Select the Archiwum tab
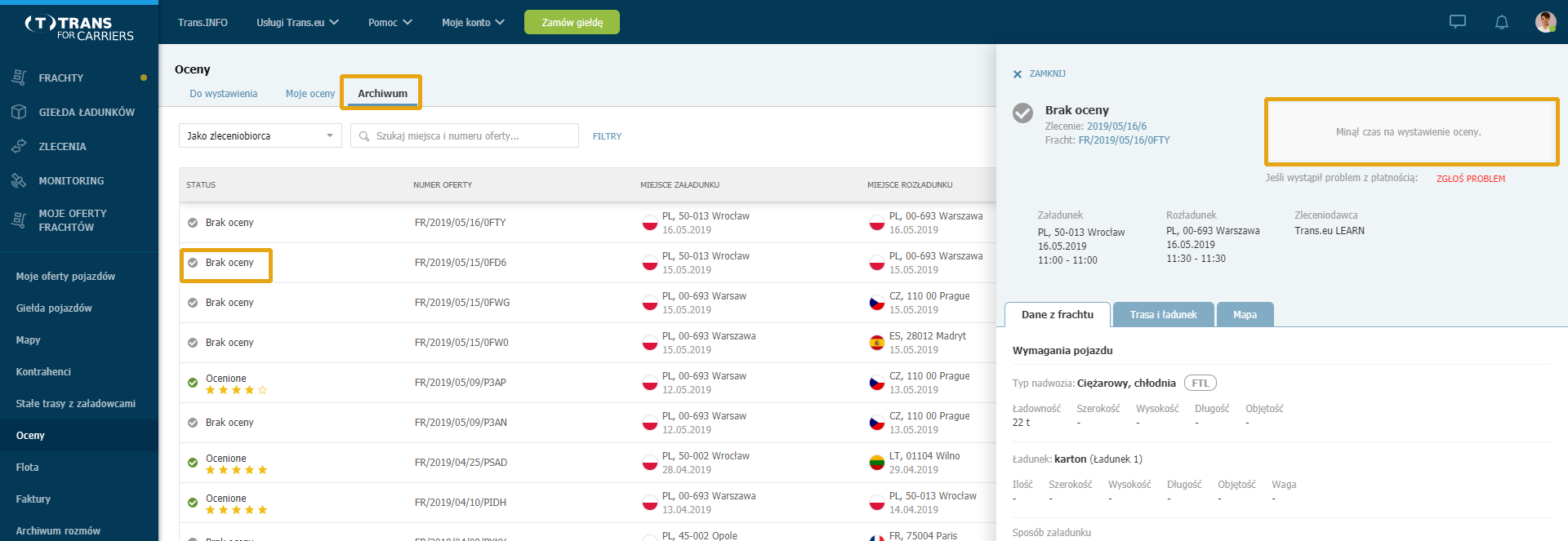This screenshot has height=541, width=1568. click(x=382, y=93)
